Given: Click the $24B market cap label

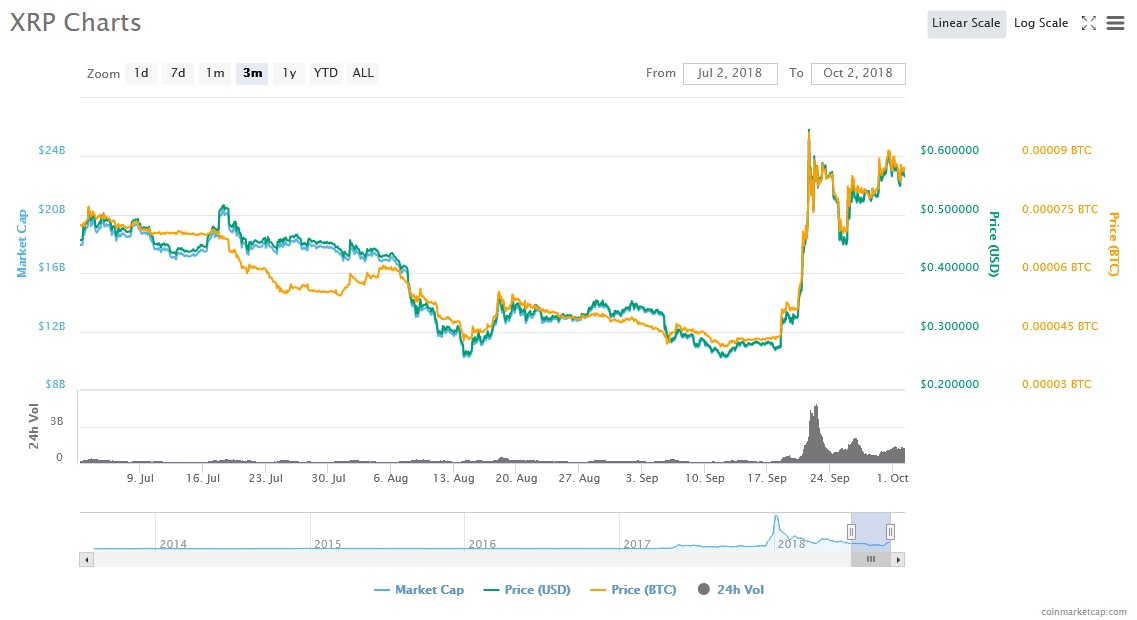Looking at the screenshot, I should click(51, 150).
